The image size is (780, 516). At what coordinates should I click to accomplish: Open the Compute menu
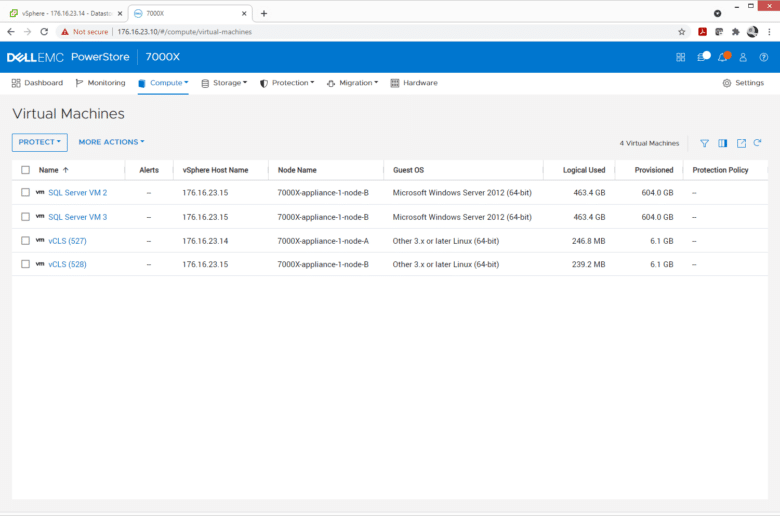pos(164,83)
